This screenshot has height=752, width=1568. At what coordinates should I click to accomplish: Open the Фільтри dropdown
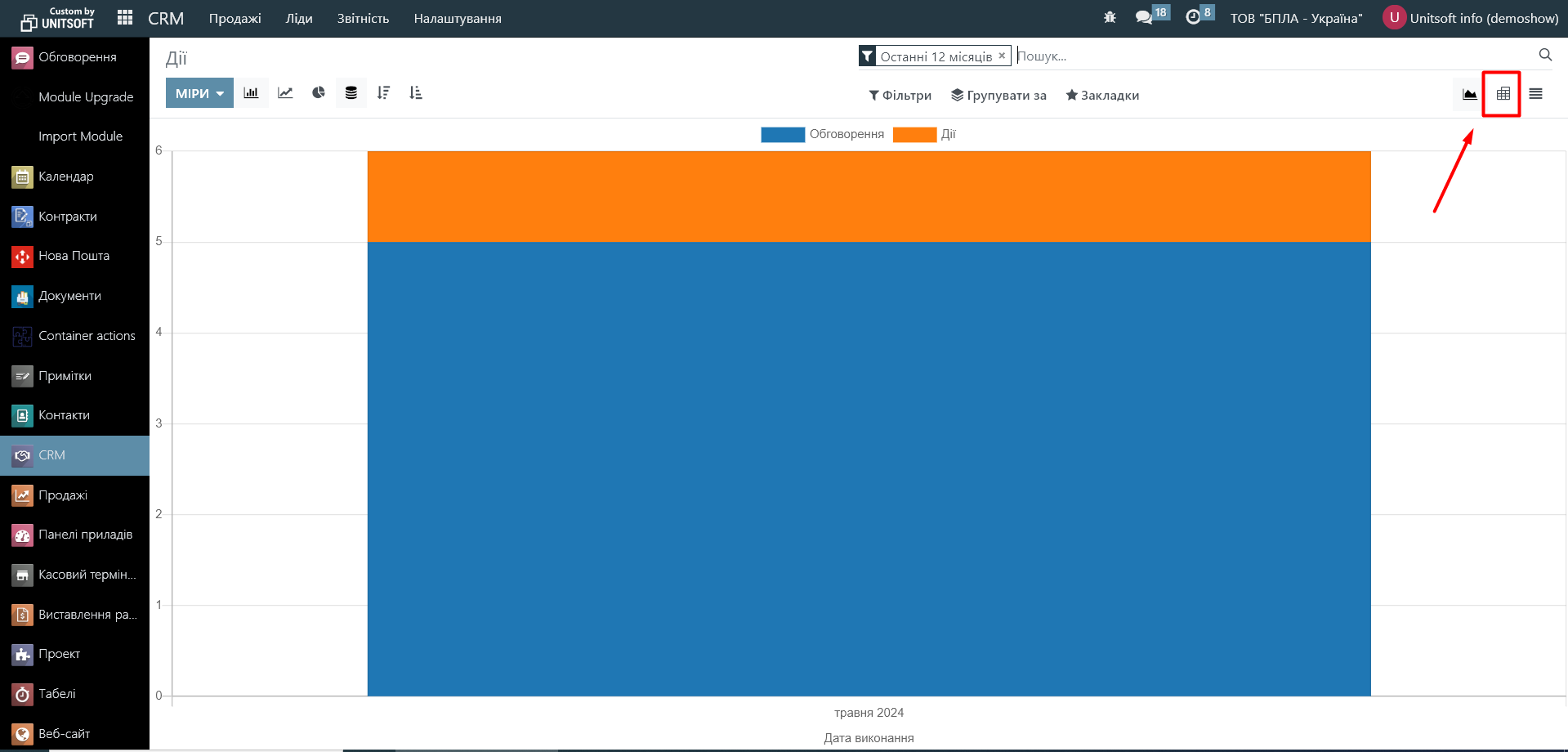tap(900, 96)
